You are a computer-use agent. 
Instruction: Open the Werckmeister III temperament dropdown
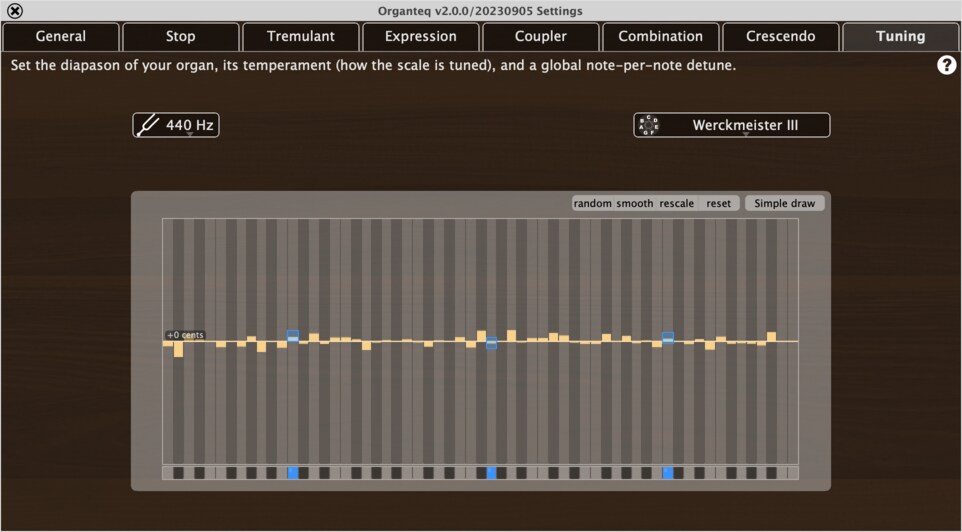coord(732,125)
